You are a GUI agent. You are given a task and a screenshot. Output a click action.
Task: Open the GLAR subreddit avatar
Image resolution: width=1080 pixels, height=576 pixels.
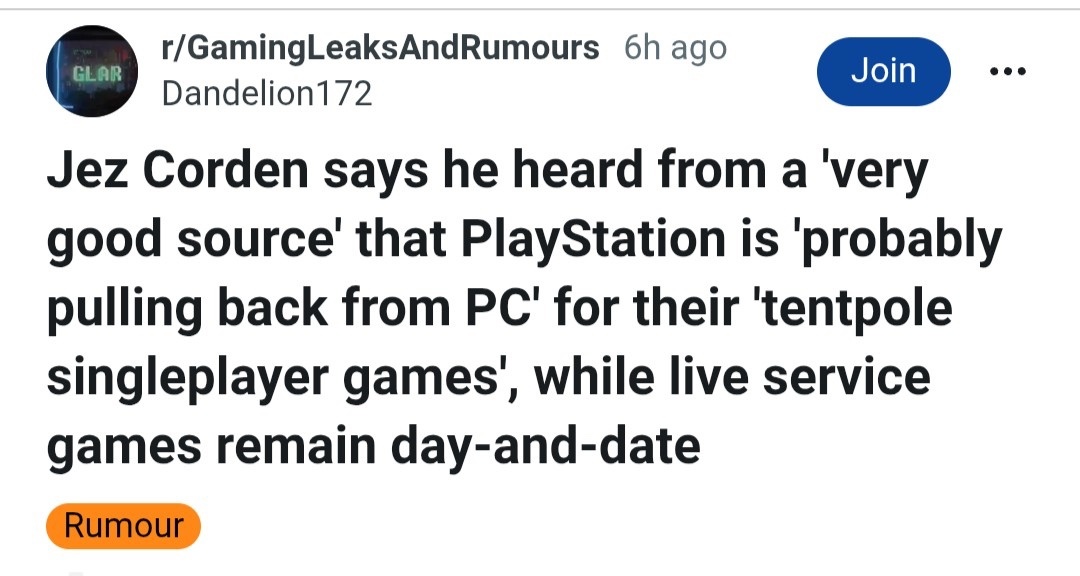pyautogui.click(x=92, y=72)
